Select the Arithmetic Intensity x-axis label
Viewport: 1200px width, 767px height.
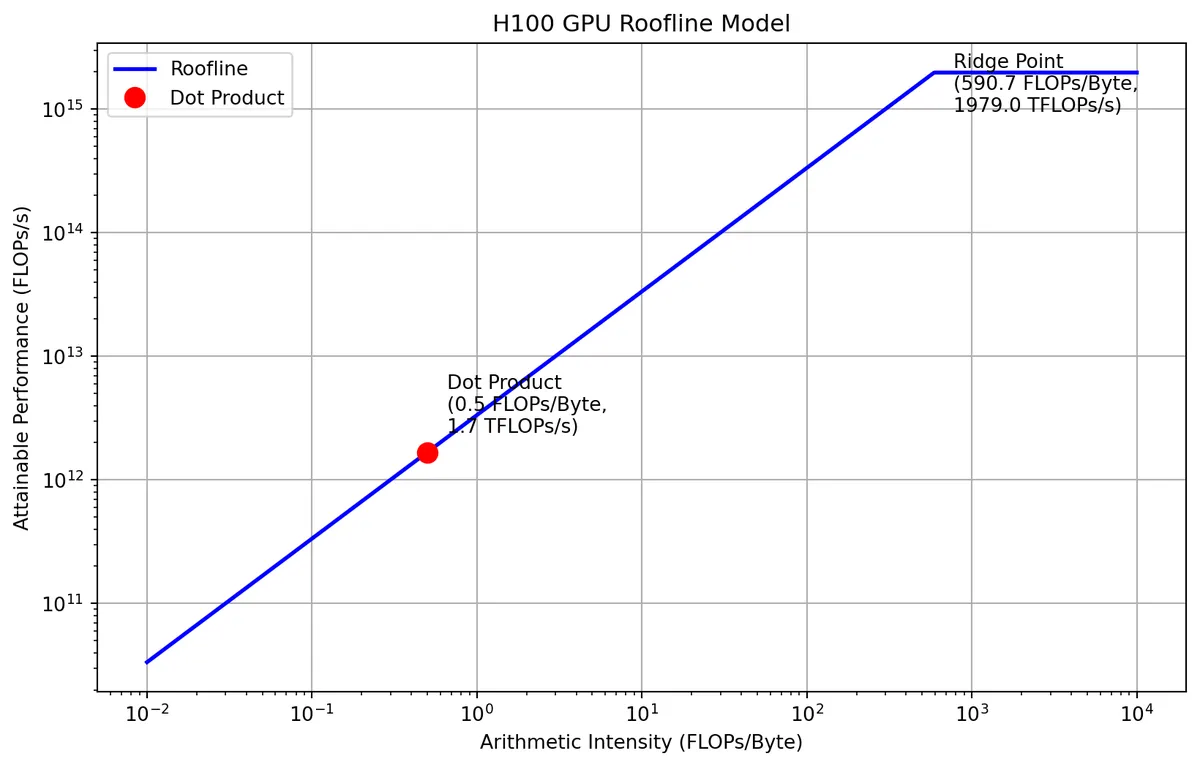tap(641, 742)
